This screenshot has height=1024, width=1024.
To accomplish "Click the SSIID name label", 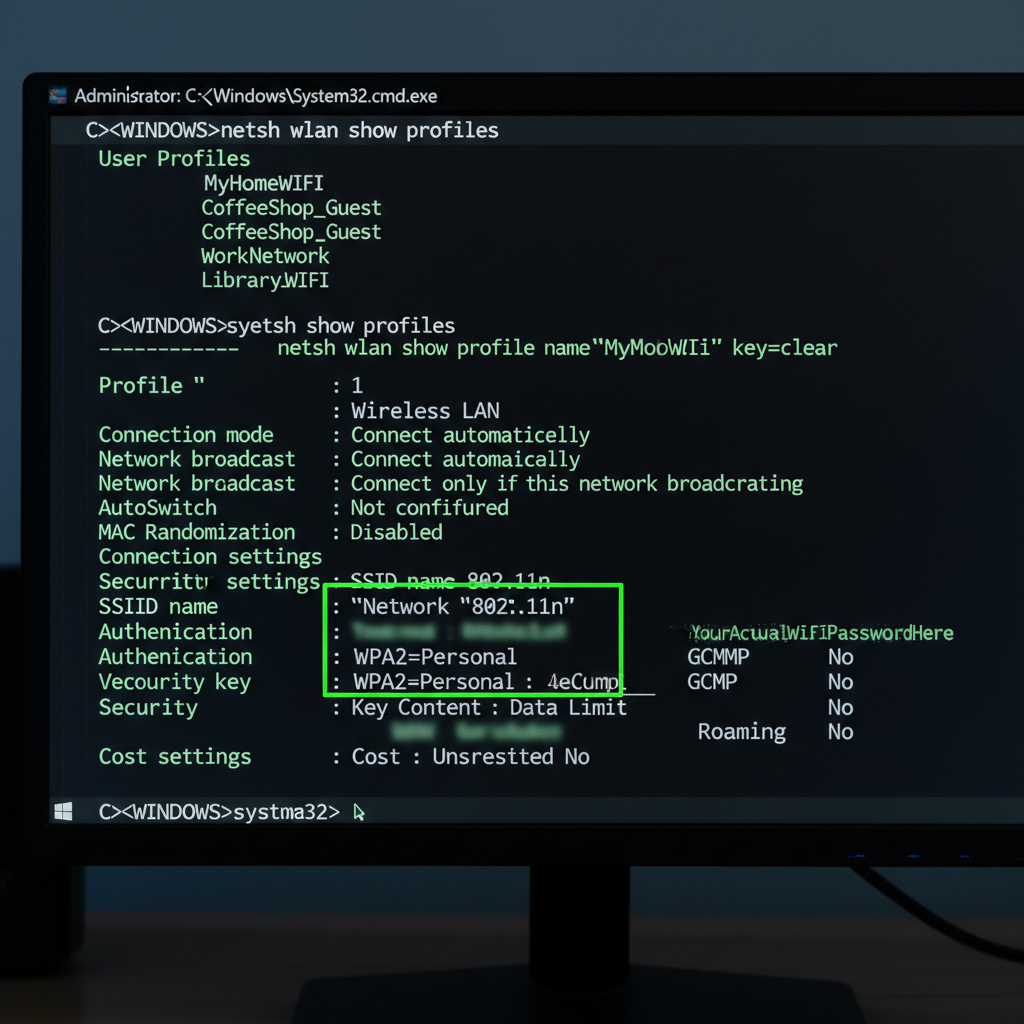I will pos(158,607).
